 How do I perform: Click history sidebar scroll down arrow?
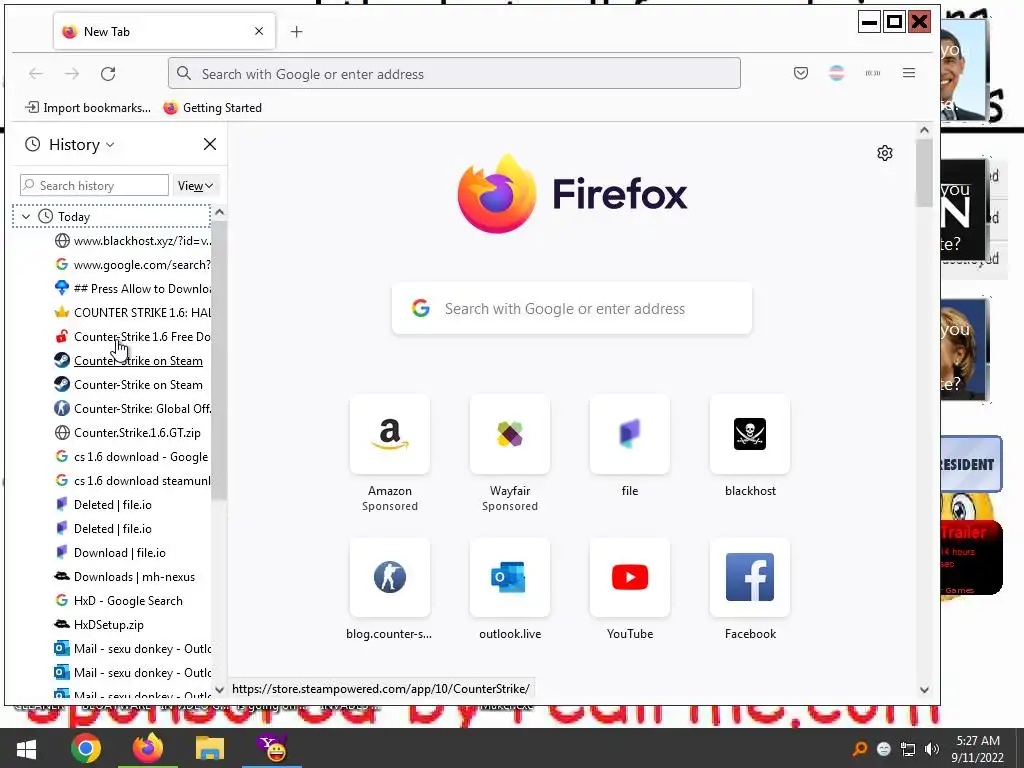pos(219,689)
